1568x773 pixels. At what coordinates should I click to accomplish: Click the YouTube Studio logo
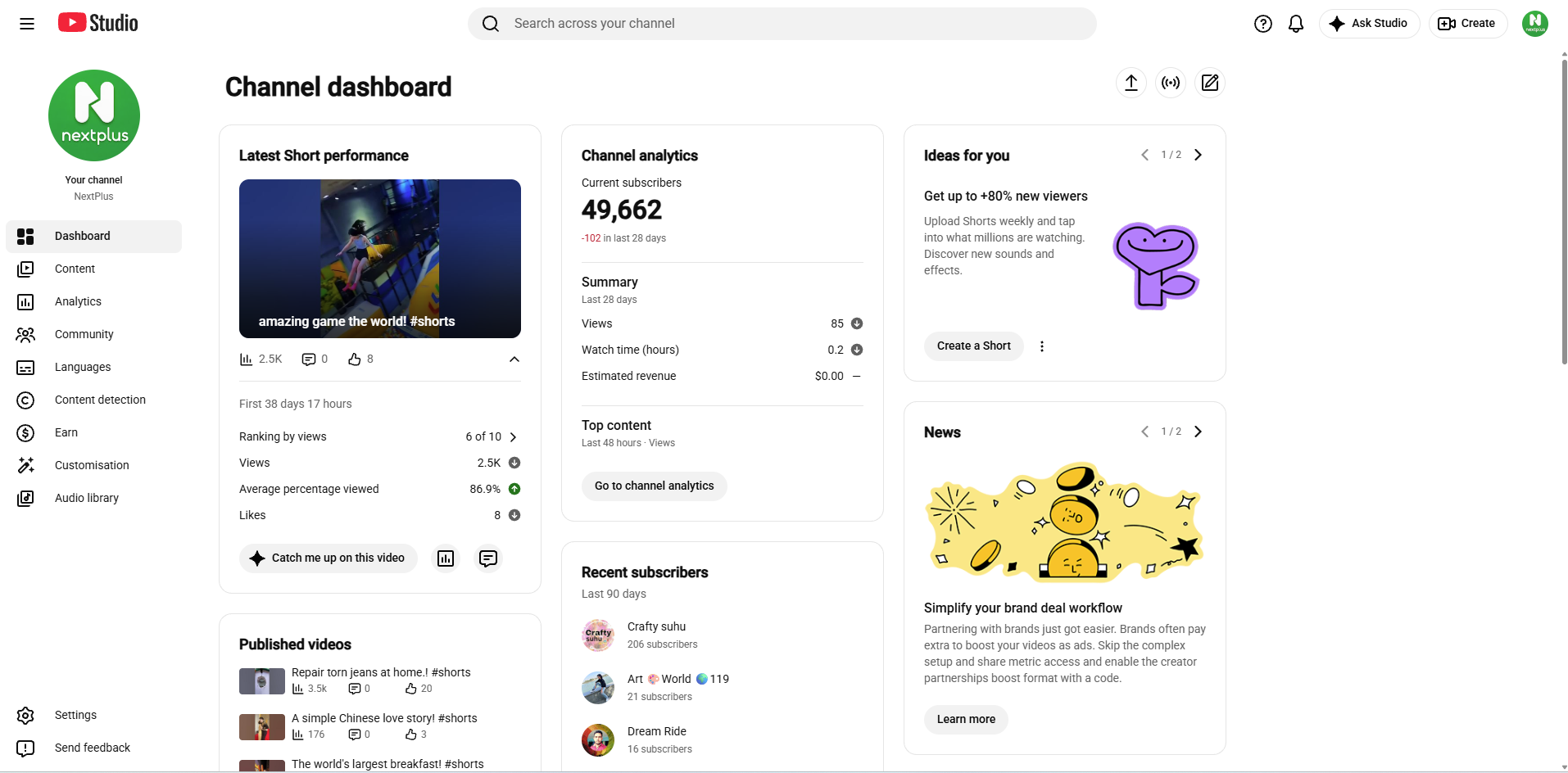point(98,23)
